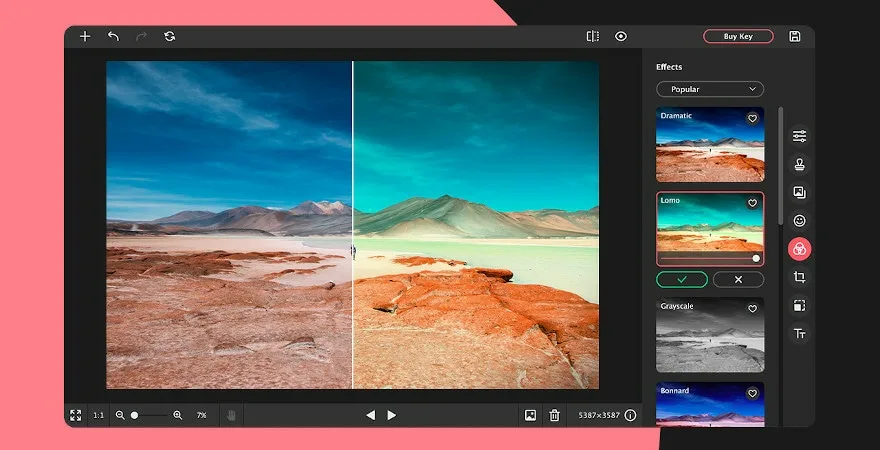
Task: Favorite the Dramatic effect with the heart
Action: pos(752,118)
